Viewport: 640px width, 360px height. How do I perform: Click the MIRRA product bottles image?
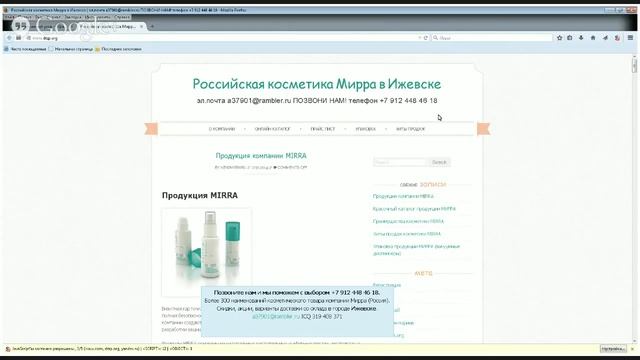207,252
